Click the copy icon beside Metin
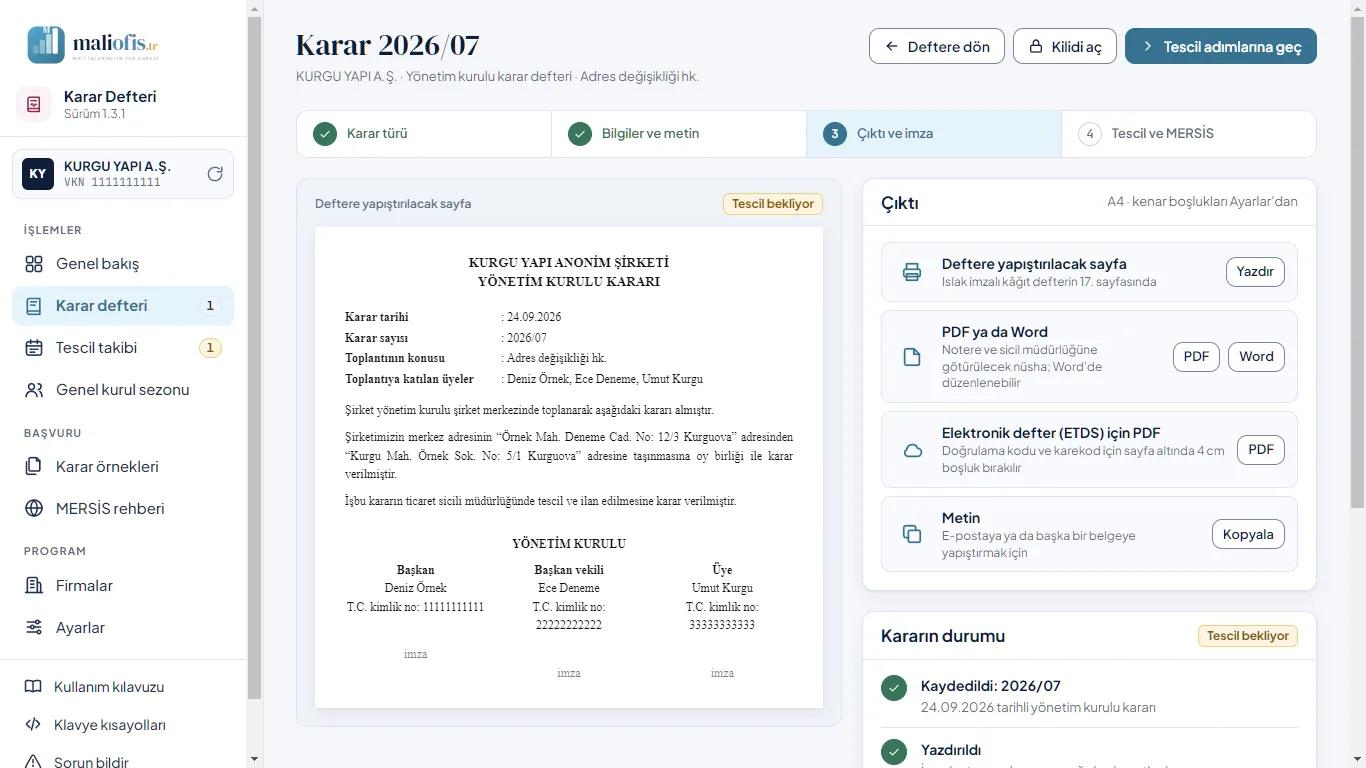 [x=912, y=534]
